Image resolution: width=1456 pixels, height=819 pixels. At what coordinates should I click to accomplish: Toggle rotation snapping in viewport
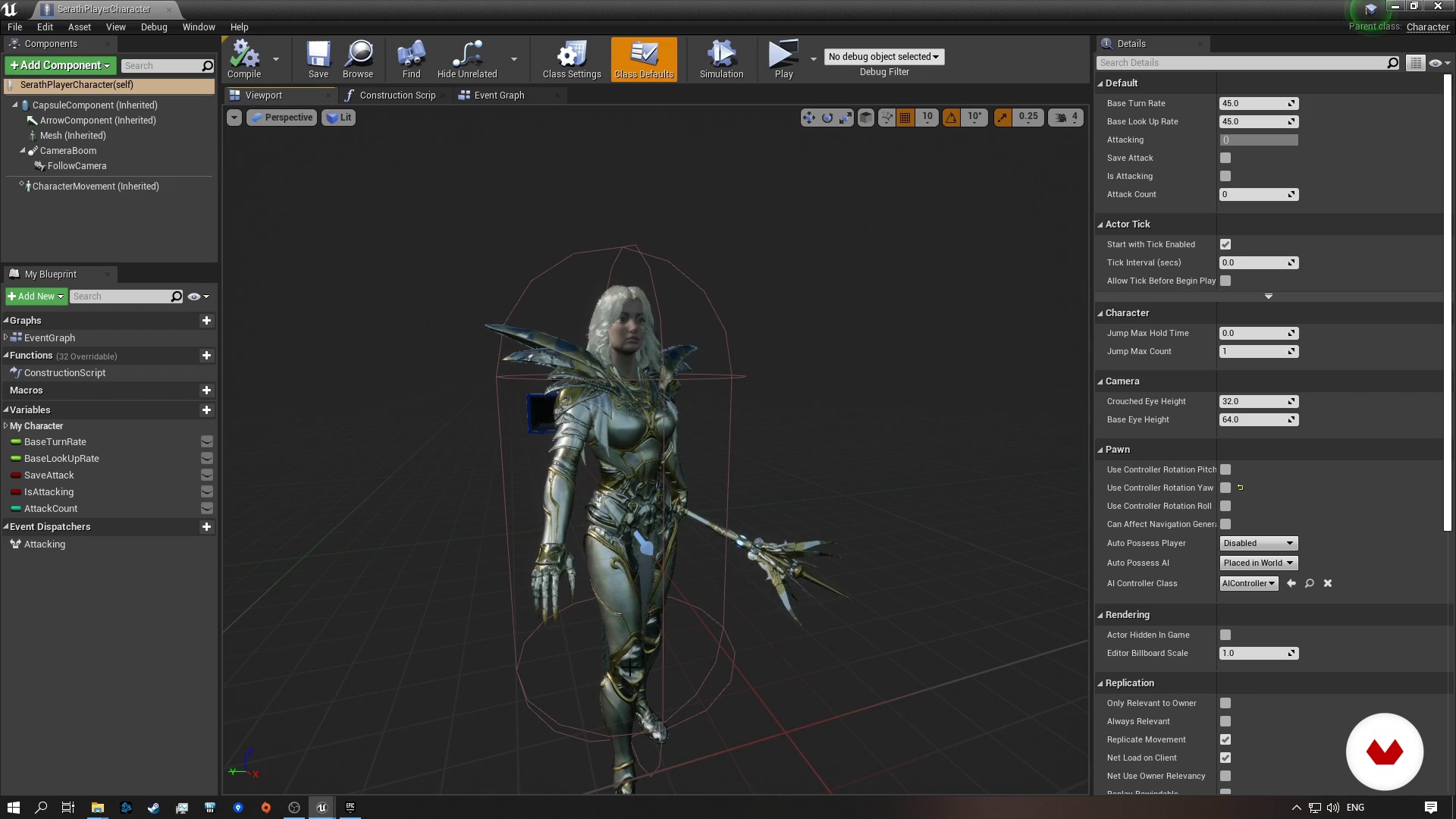[951, 118]
